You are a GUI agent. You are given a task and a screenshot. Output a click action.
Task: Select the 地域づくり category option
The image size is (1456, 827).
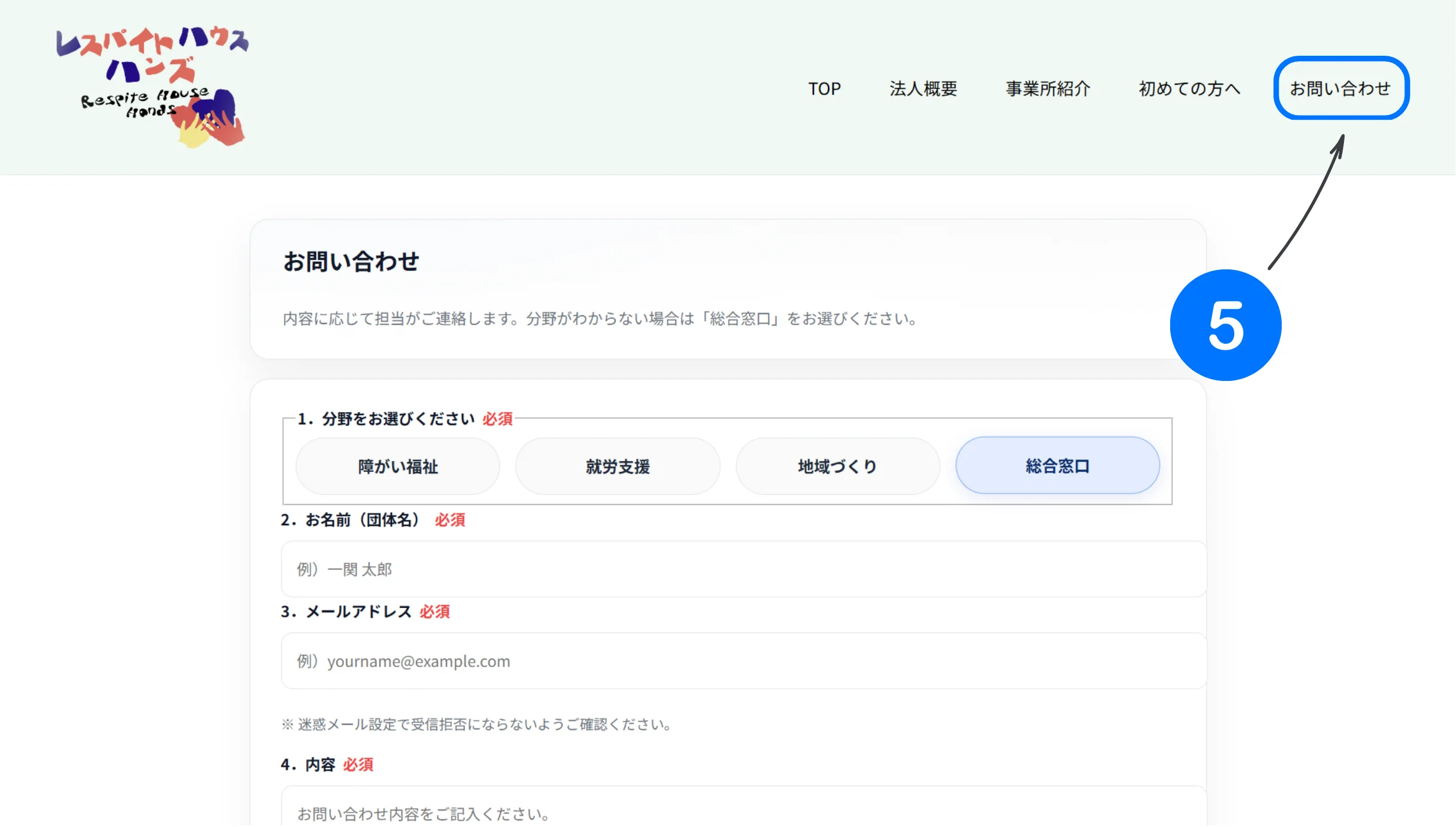(837, 465)
